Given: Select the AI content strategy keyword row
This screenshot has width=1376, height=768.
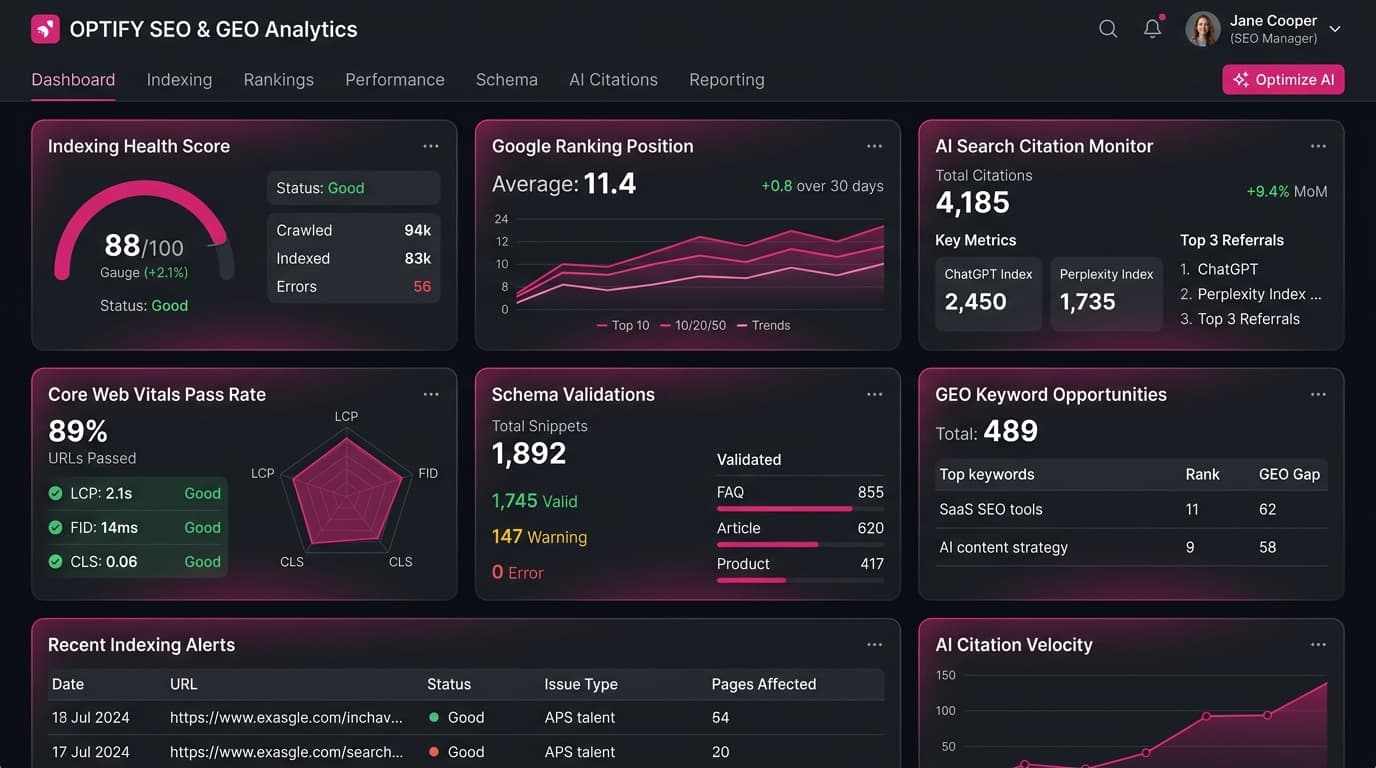Looking at the screenshot, I should coord(1131,547).
